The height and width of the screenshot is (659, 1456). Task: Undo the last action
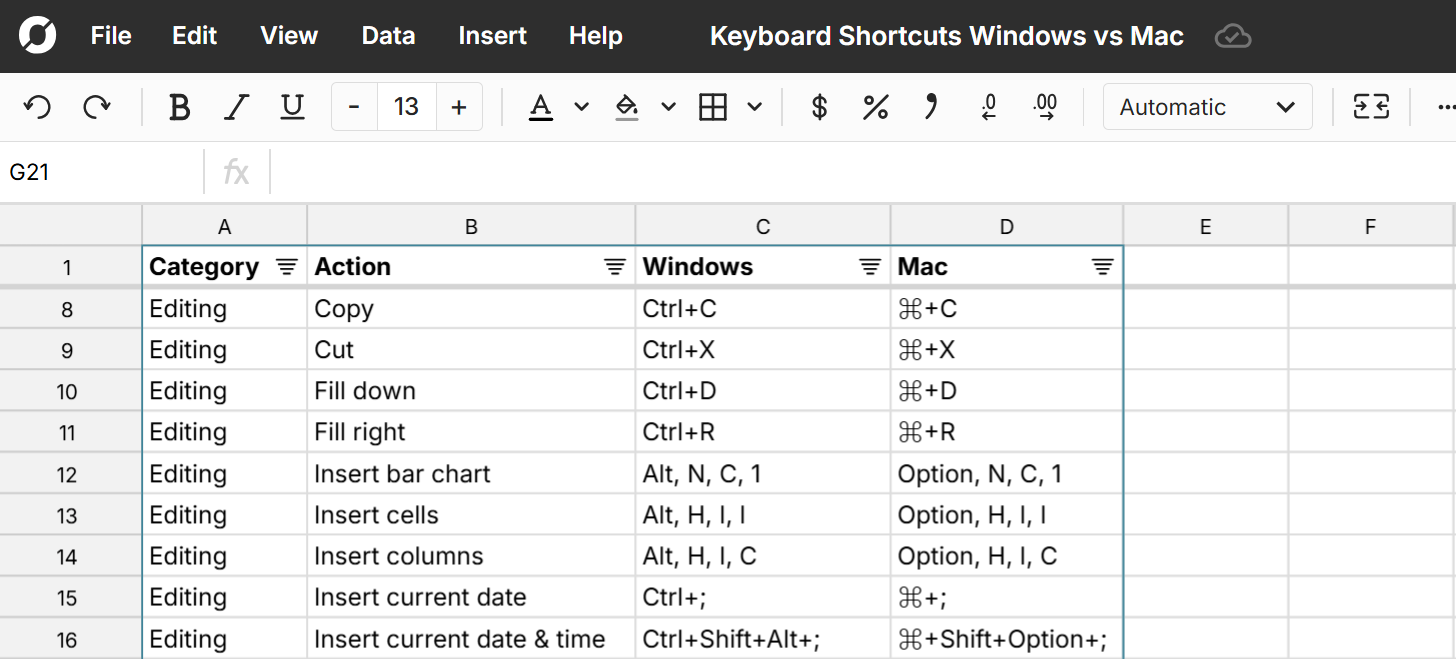coord(37,106)
